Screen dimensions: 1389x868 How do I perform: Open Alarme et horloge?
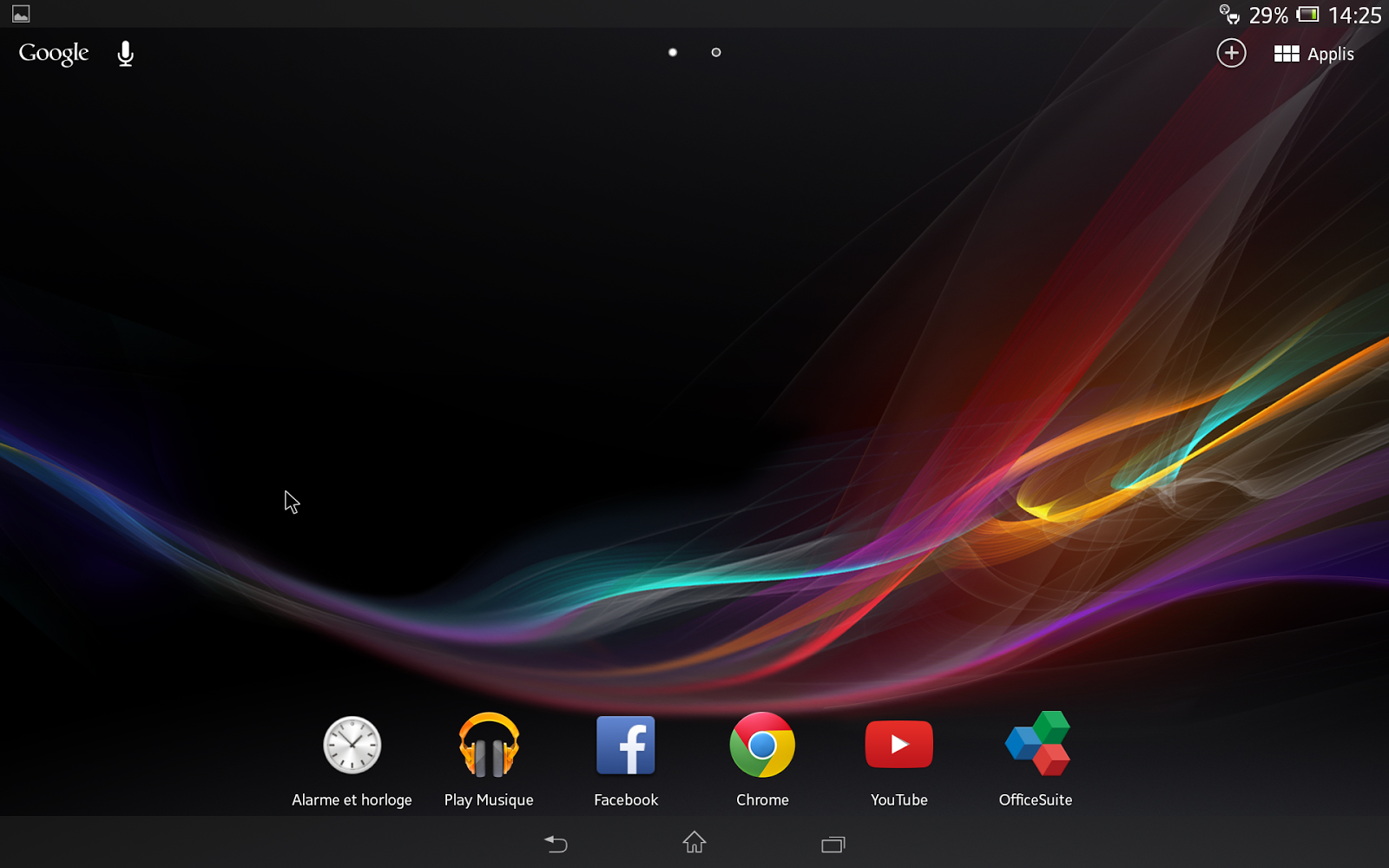[351, 744]
